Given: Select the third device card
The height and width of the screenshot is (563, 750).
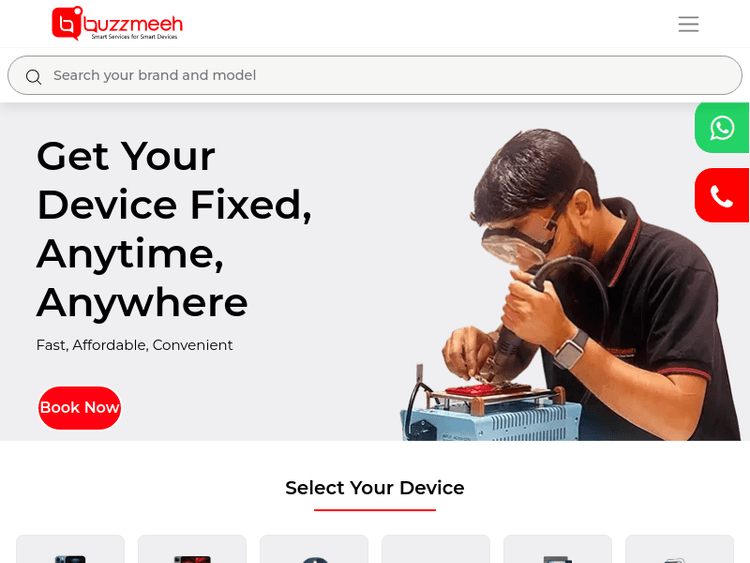Looking at the screenshot, I should click(x=314, y=549).
